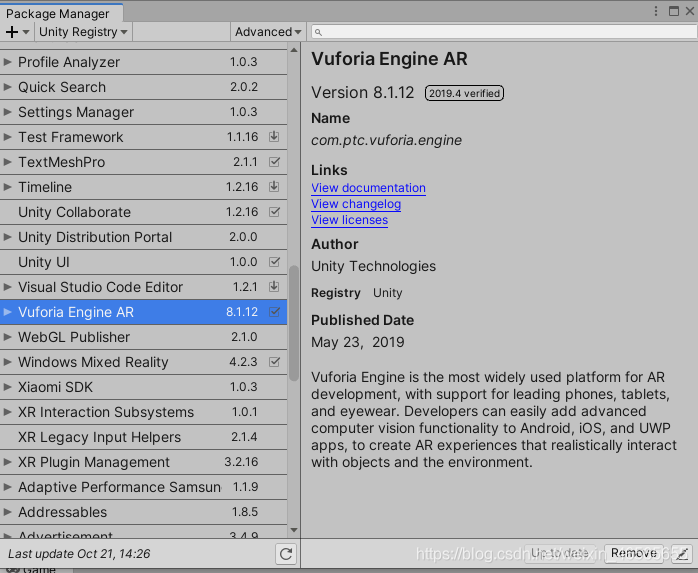Click the plus add package icon

pos(12,32)
